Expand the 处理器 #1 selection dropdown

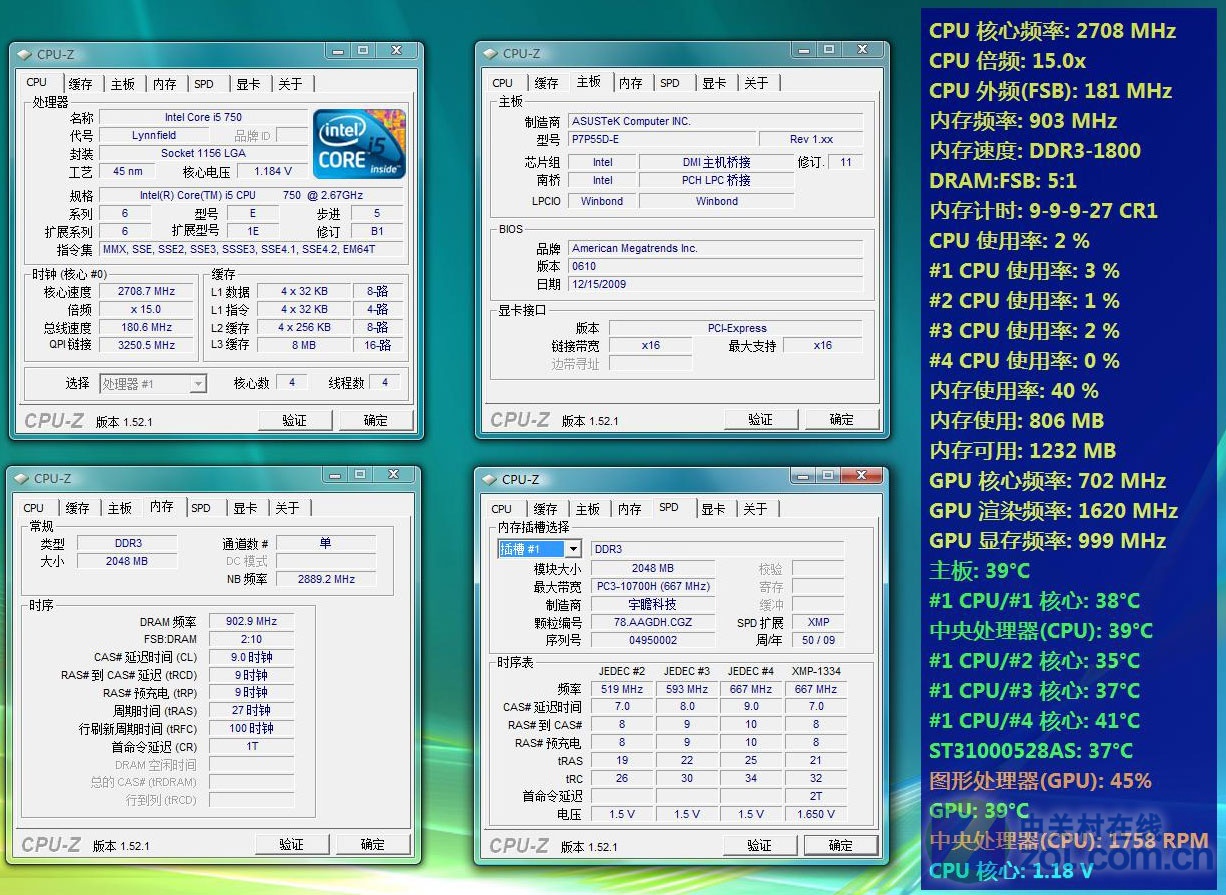click(198, 384)
